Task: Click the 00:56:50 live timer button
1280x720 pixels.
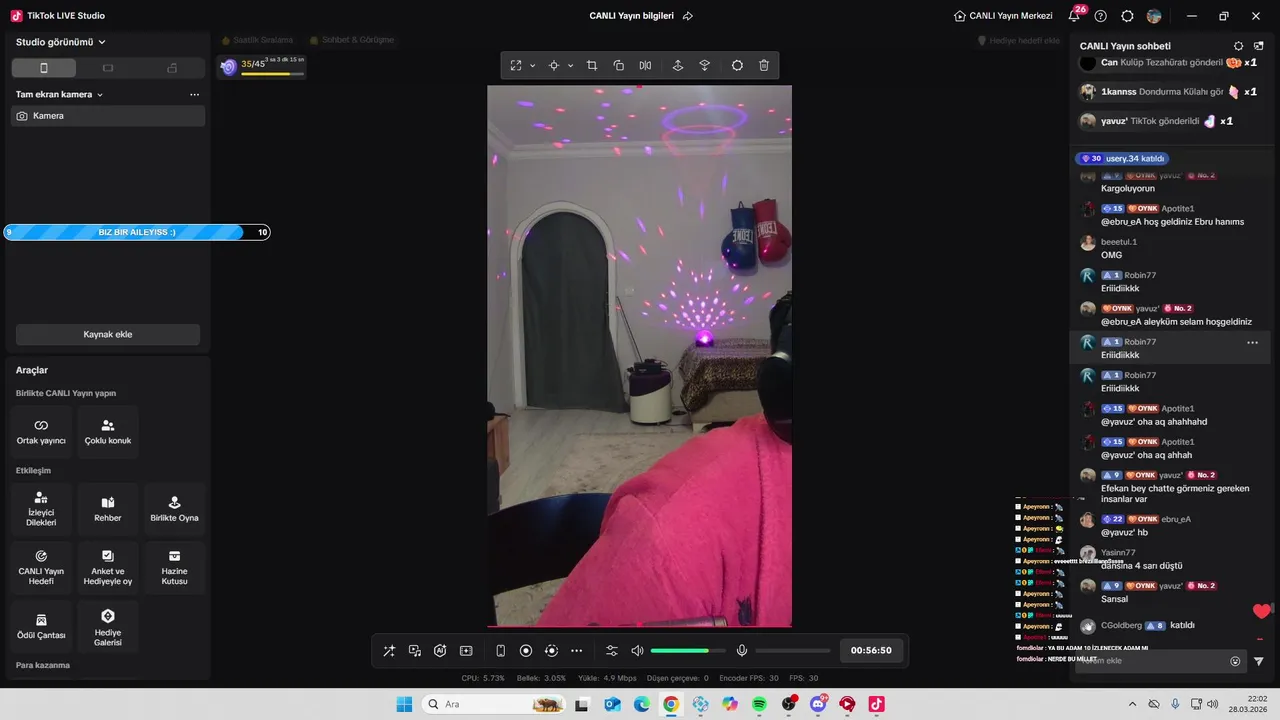Action: click(871, 650)
